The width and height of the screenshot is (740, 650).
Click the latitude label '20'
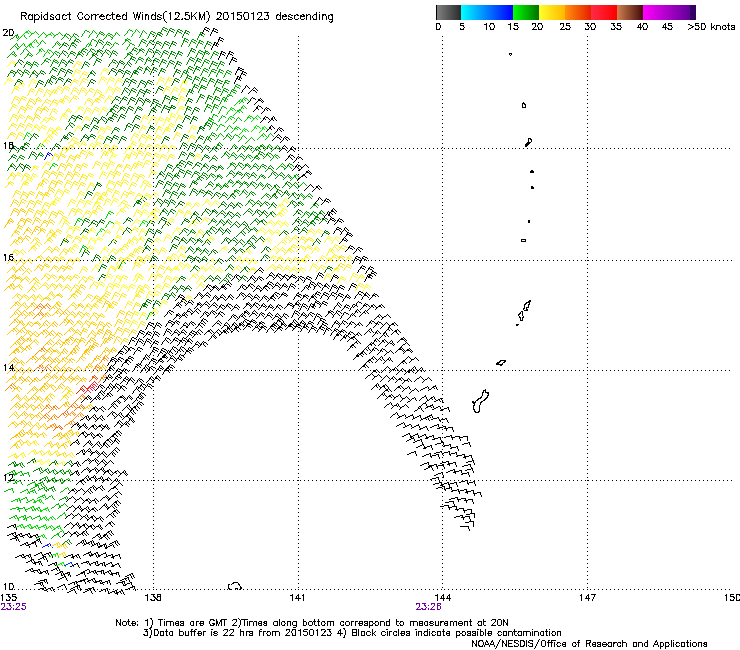click(8, 33)
